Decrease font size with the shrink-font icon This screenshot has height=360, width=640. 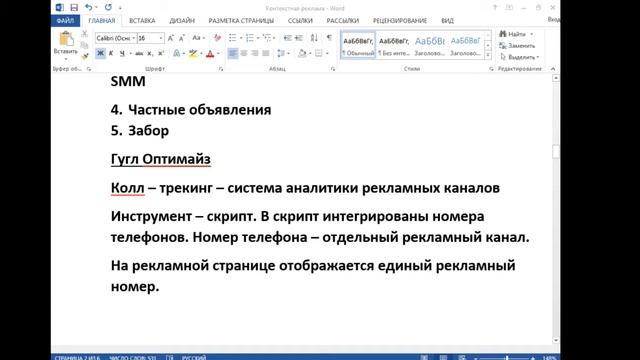tap(182, 38)
